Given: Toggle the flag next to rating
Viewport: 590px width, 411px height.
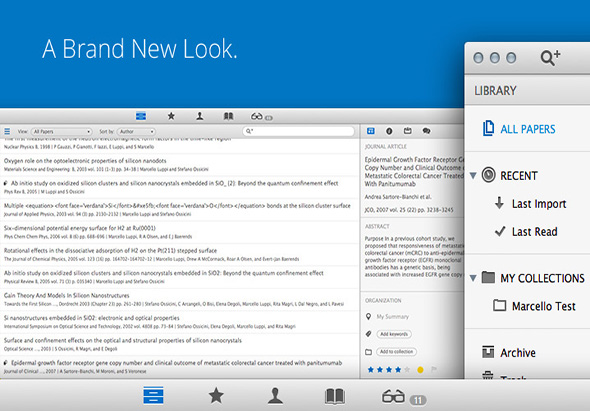Looking at the screenshot, I should (434, 370).
